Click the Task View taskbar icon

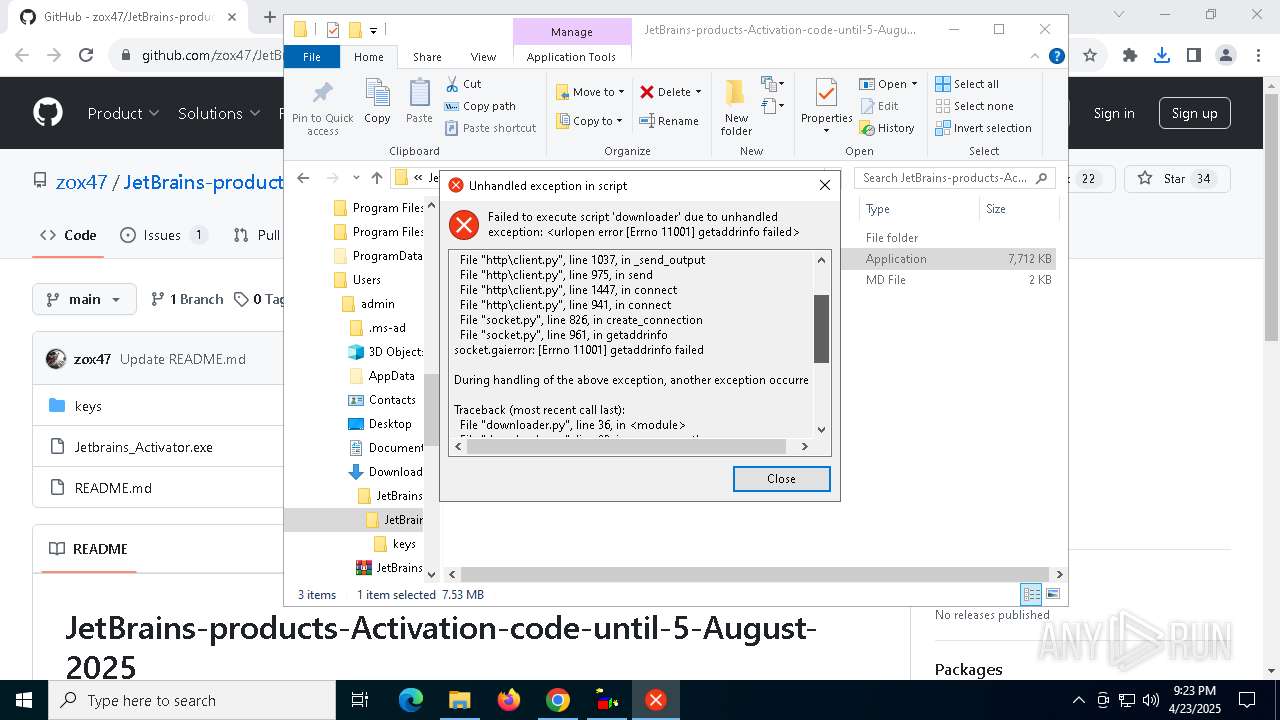click(360, 700)
